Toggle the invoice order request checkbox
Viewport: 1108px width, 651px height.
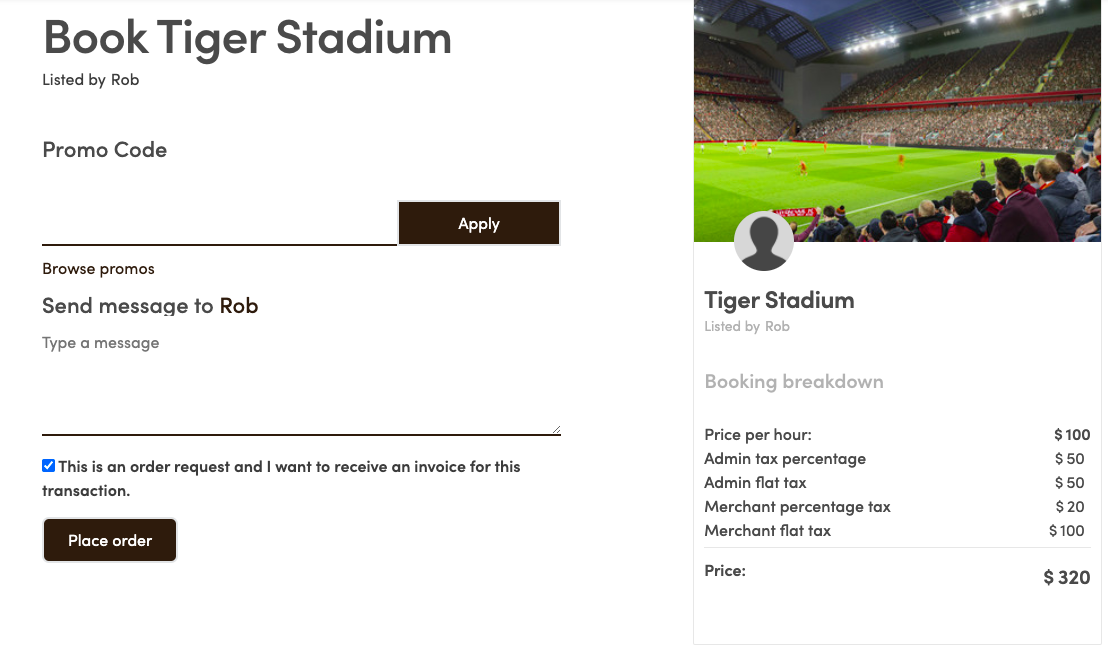(49, 466)
